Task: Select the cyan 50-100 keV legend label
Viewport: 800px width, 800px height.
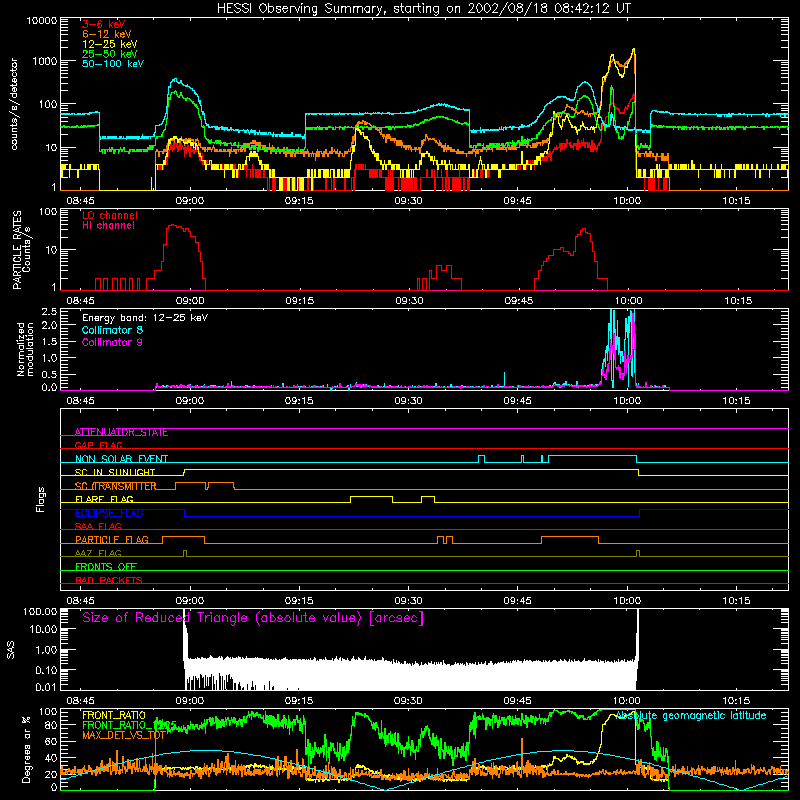Action: pos(113,64)
